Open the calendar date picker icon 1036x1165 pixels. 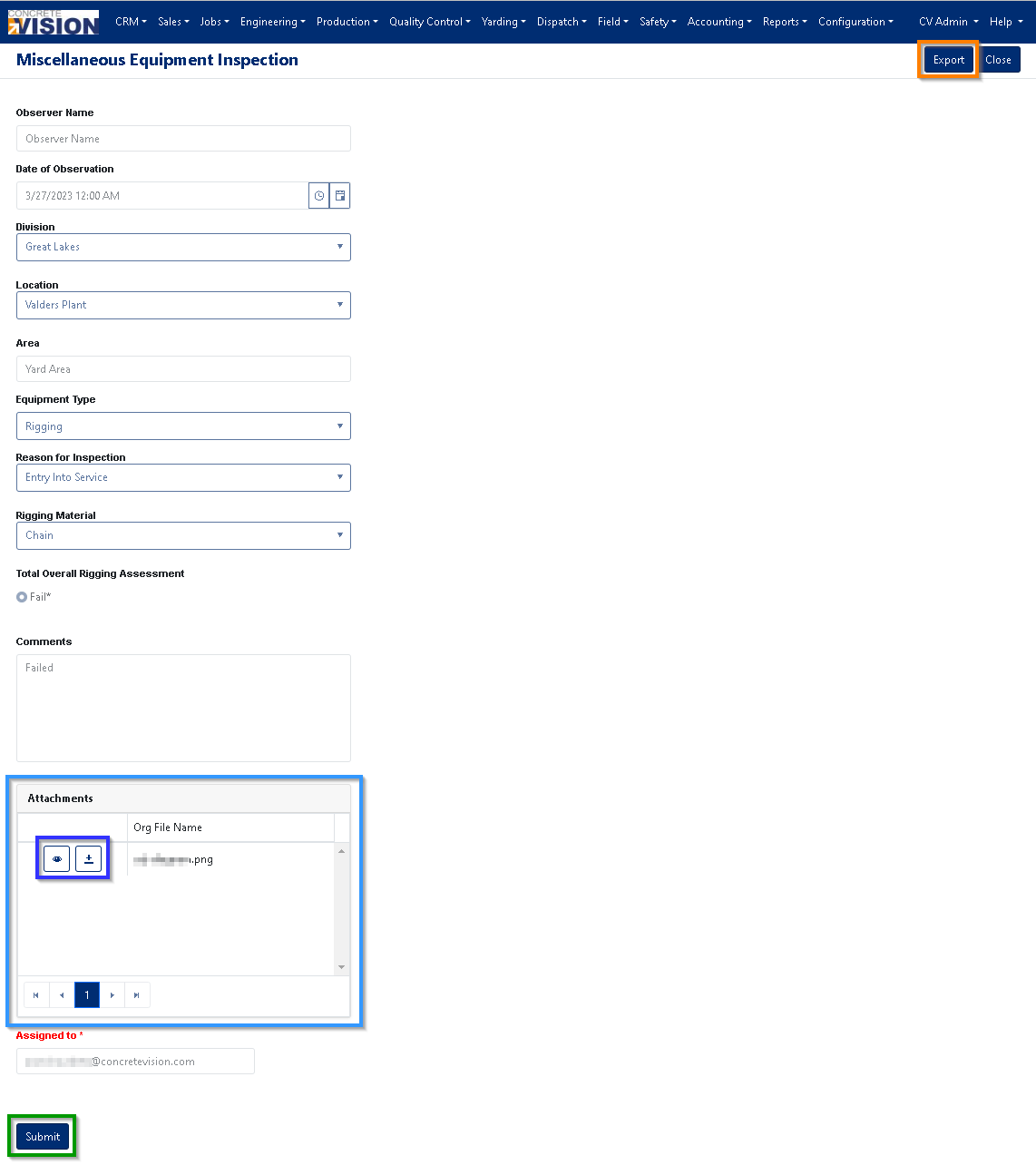click(x=340, y=196)
